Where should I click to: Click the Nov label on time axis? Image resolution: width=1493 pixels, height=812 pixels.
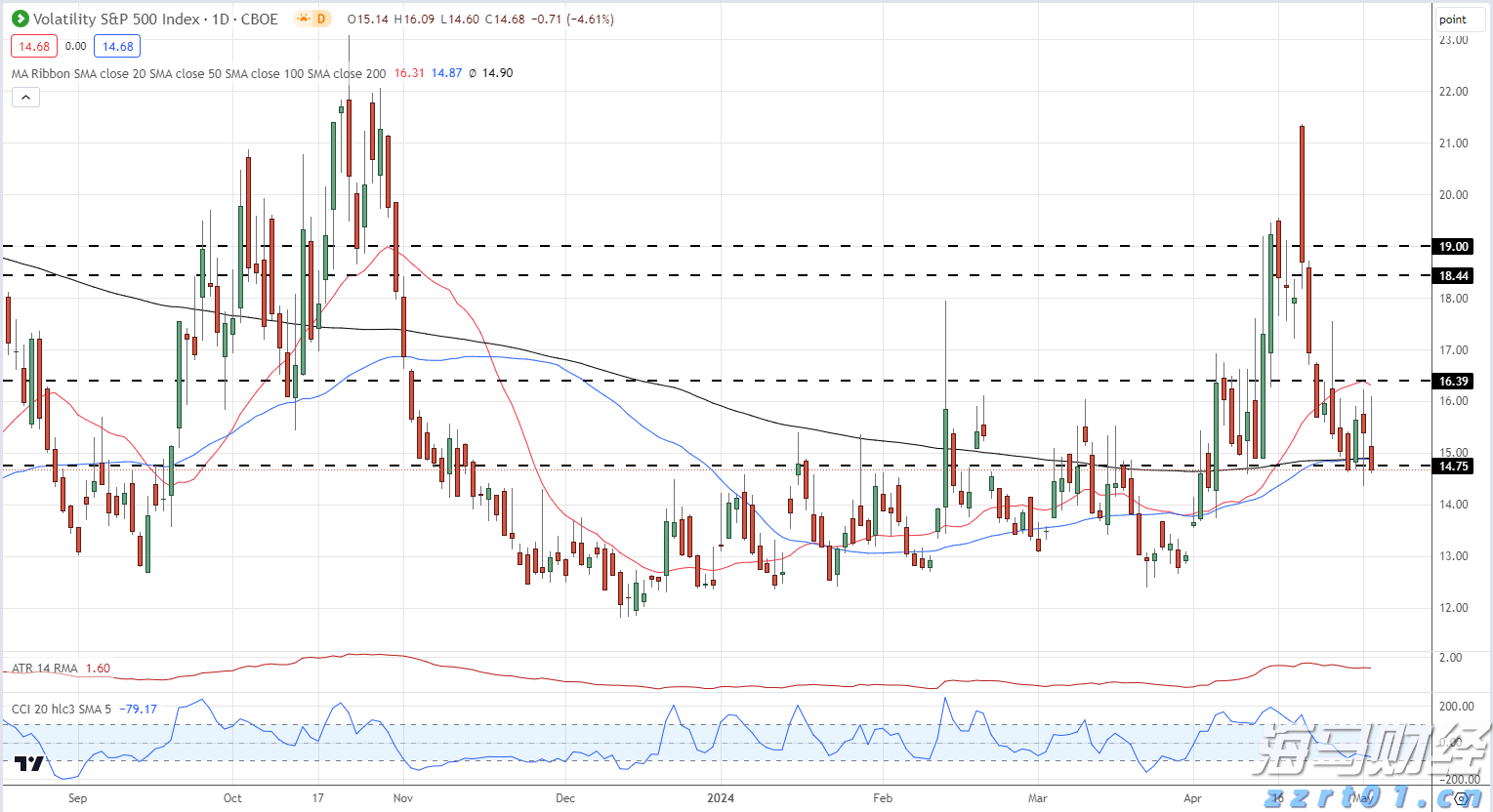point(403,797)
